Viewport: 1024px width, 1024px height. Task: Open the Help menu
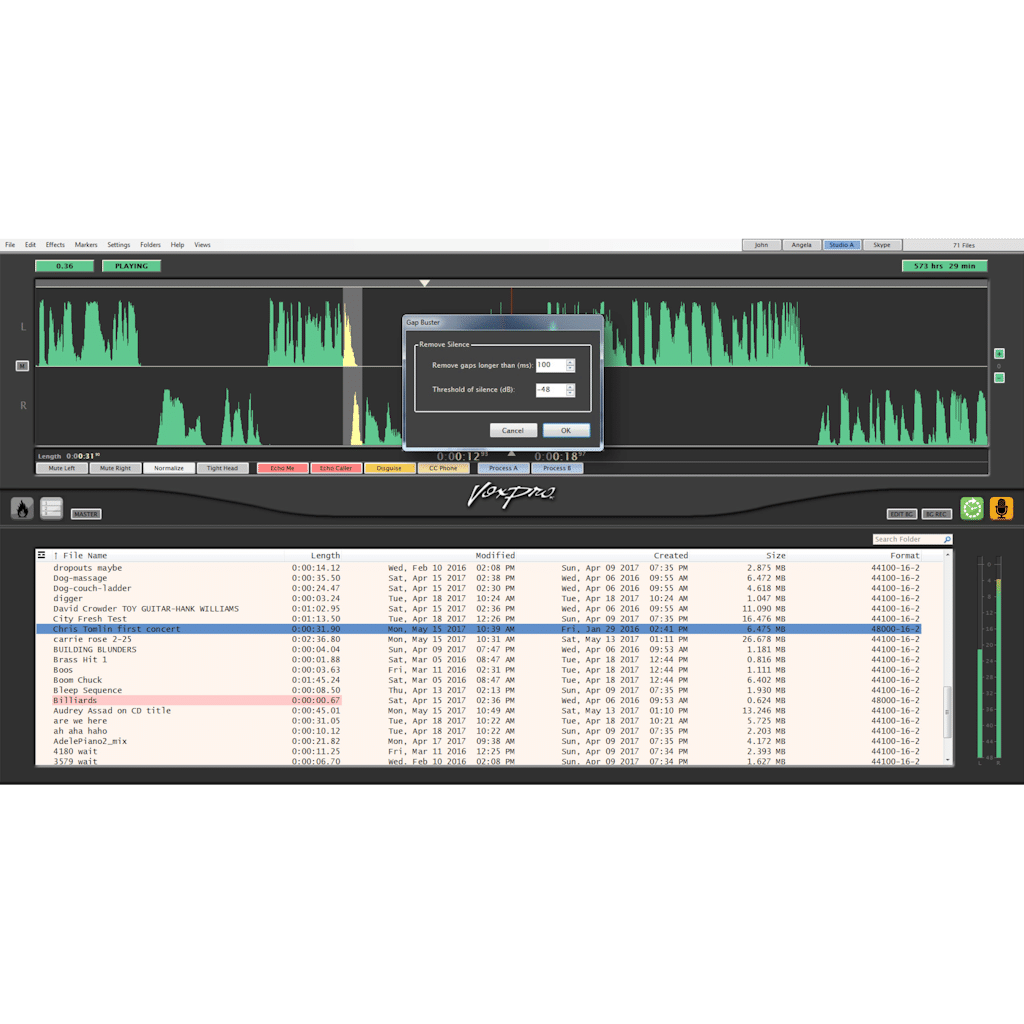(178, 245)
